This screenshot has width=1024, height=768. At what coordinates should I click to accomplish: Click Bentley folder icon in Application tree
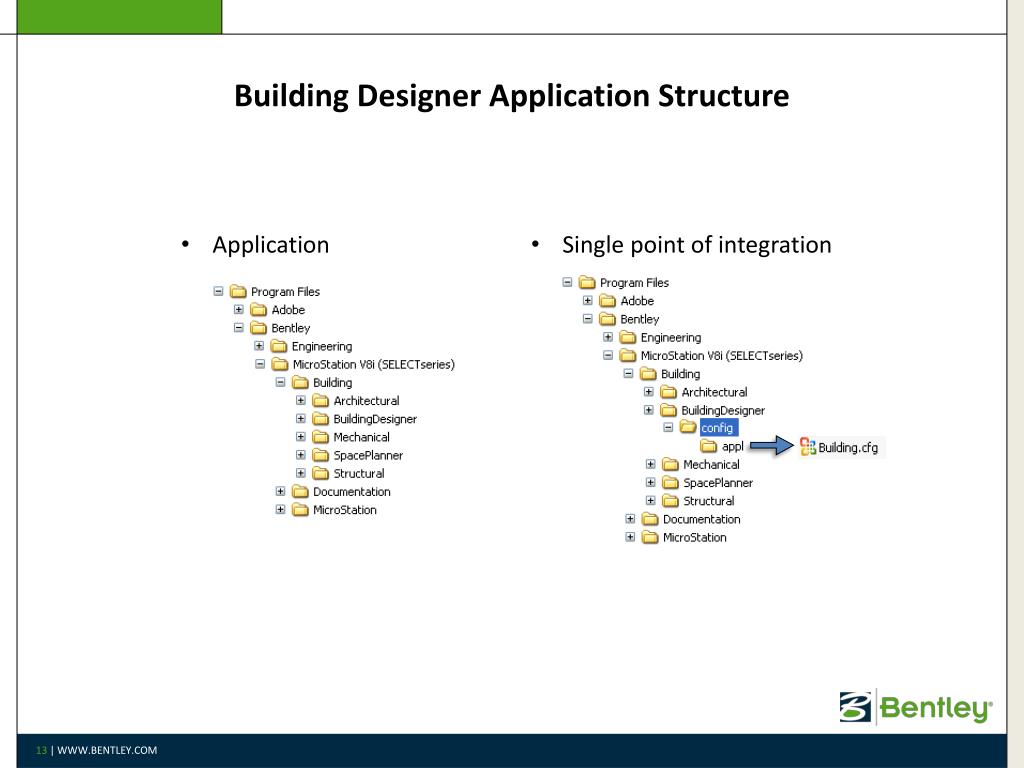[259, 328]
